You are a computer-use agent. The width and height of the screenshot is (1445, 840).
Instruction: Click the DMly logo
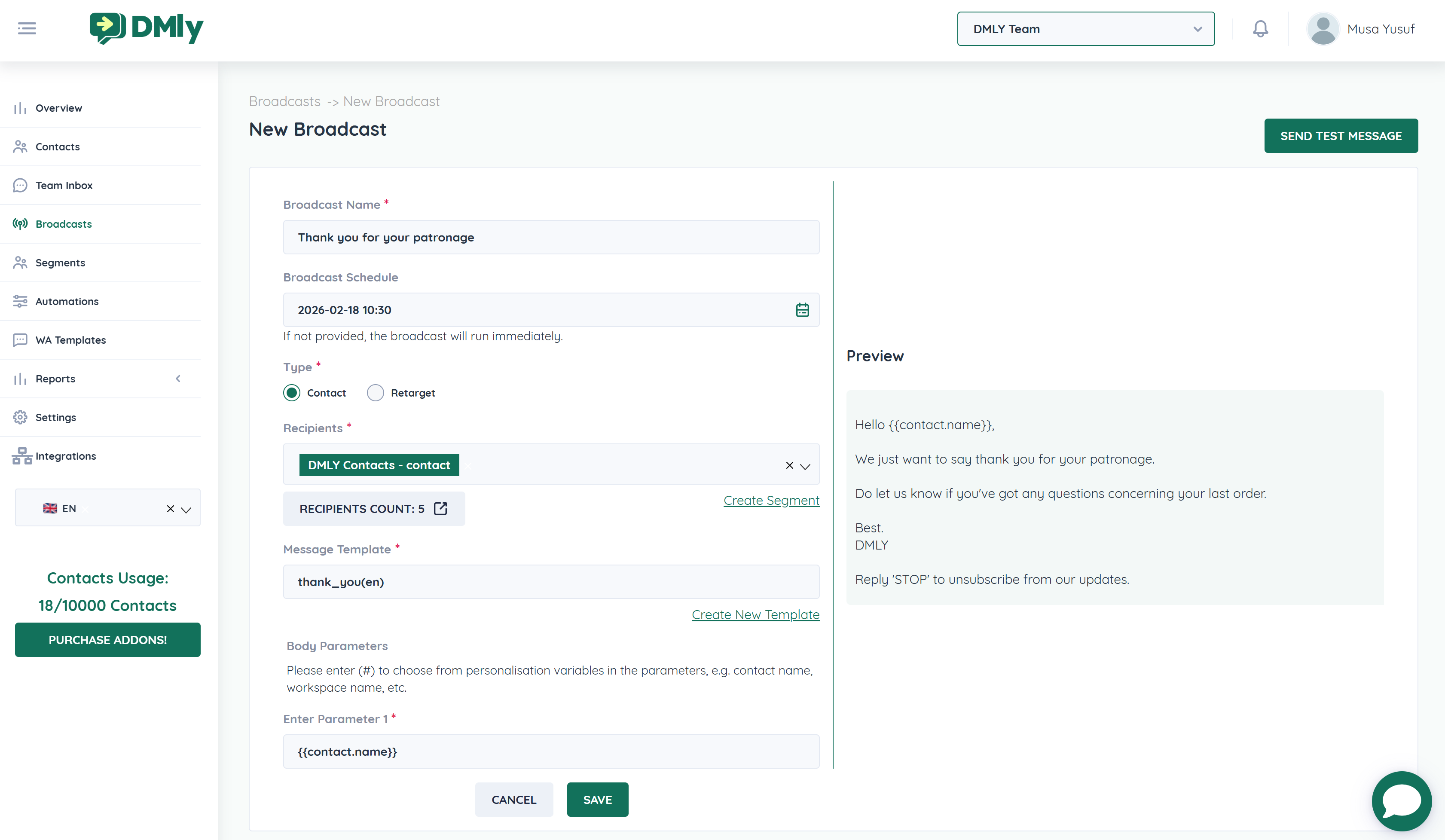[x=147, y=27]
